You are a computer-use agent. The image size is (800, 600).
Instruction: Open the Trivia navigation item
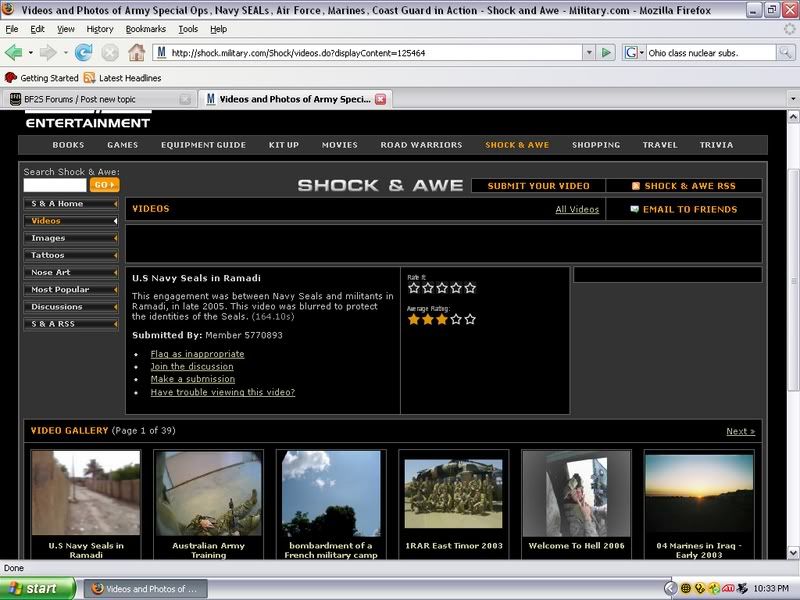[716, 145]
